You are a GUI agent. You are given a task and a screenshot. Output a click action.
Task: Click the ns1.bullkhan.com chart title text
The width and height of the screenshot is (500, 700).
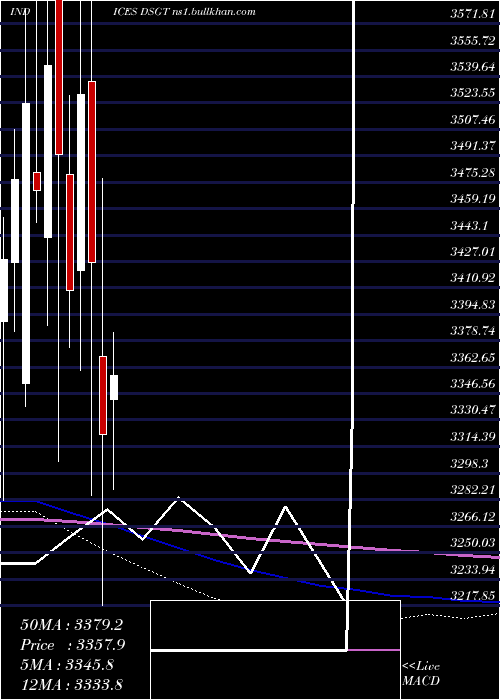point(213,12)
